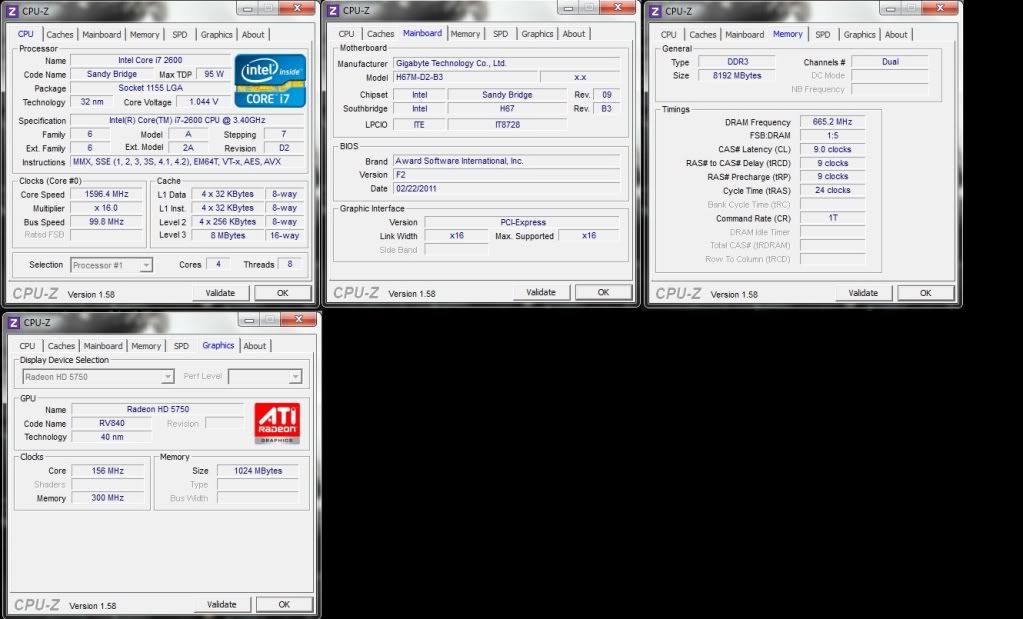Click the Core Speed value '1596.4 MHz'
Screen dimensions: 1023x619
(x=106, y=194)
